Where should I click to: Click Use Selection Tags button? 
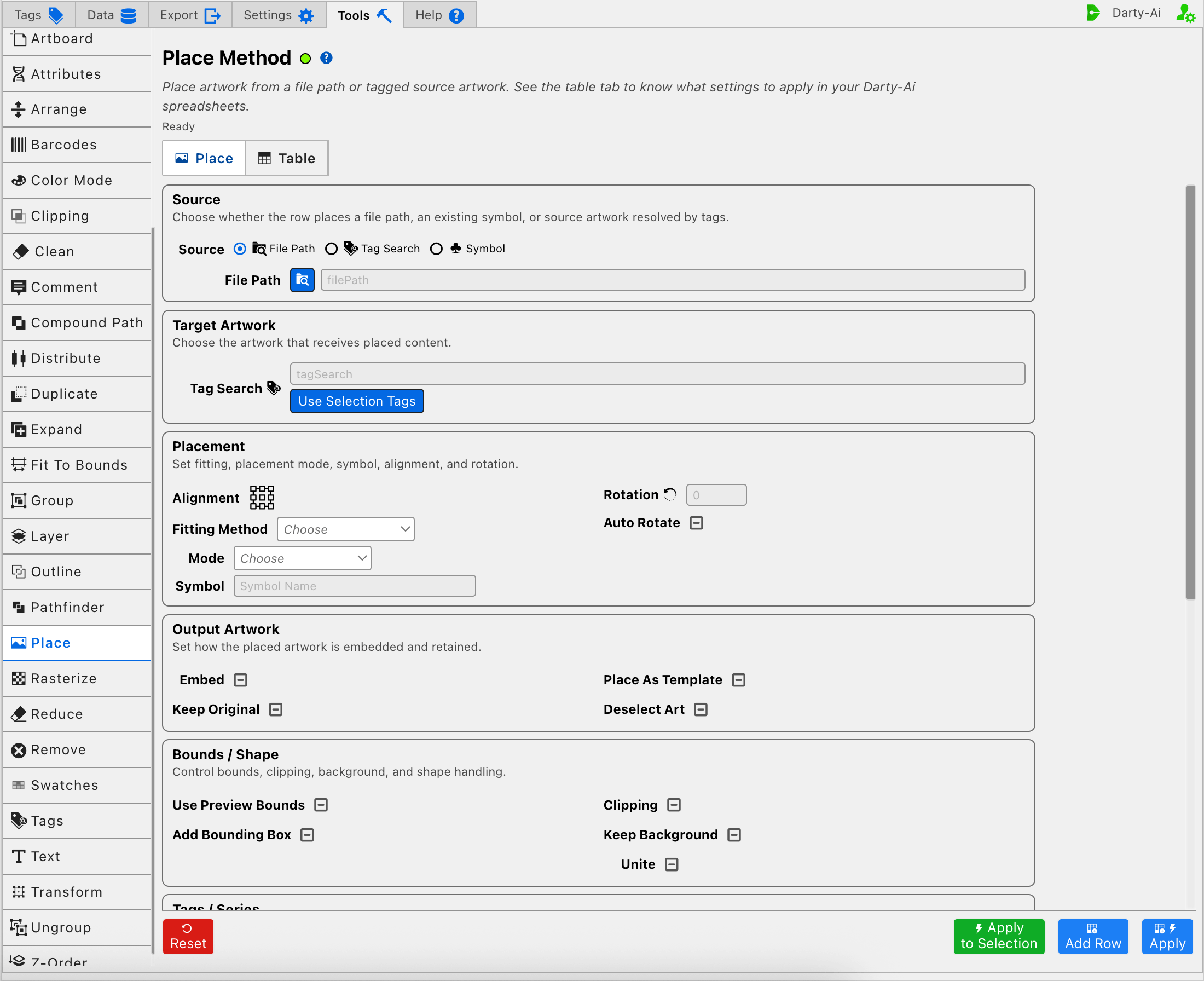coord(357,401)
